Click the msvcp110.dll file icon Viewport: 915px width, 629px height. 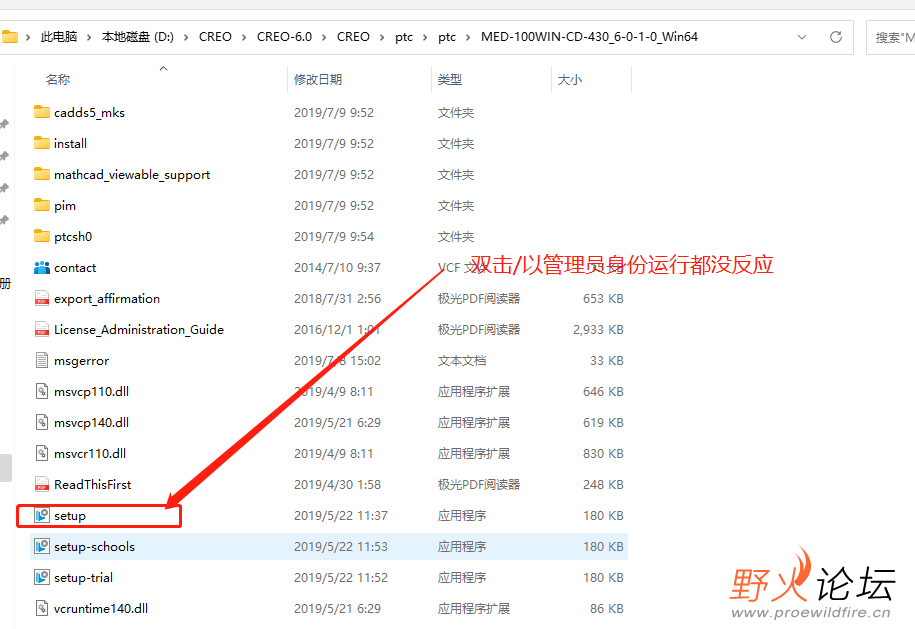point(41,391)
